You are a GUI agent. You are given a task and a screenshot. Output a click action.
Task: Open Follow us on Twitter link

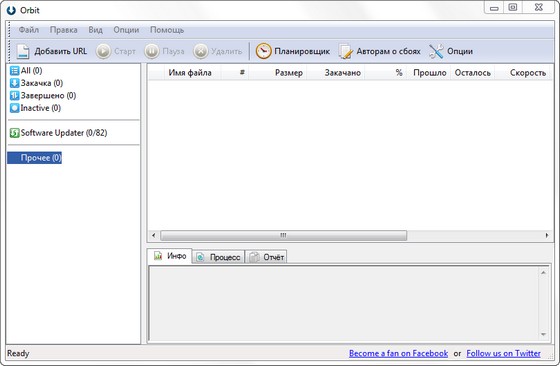coord(503,354)
